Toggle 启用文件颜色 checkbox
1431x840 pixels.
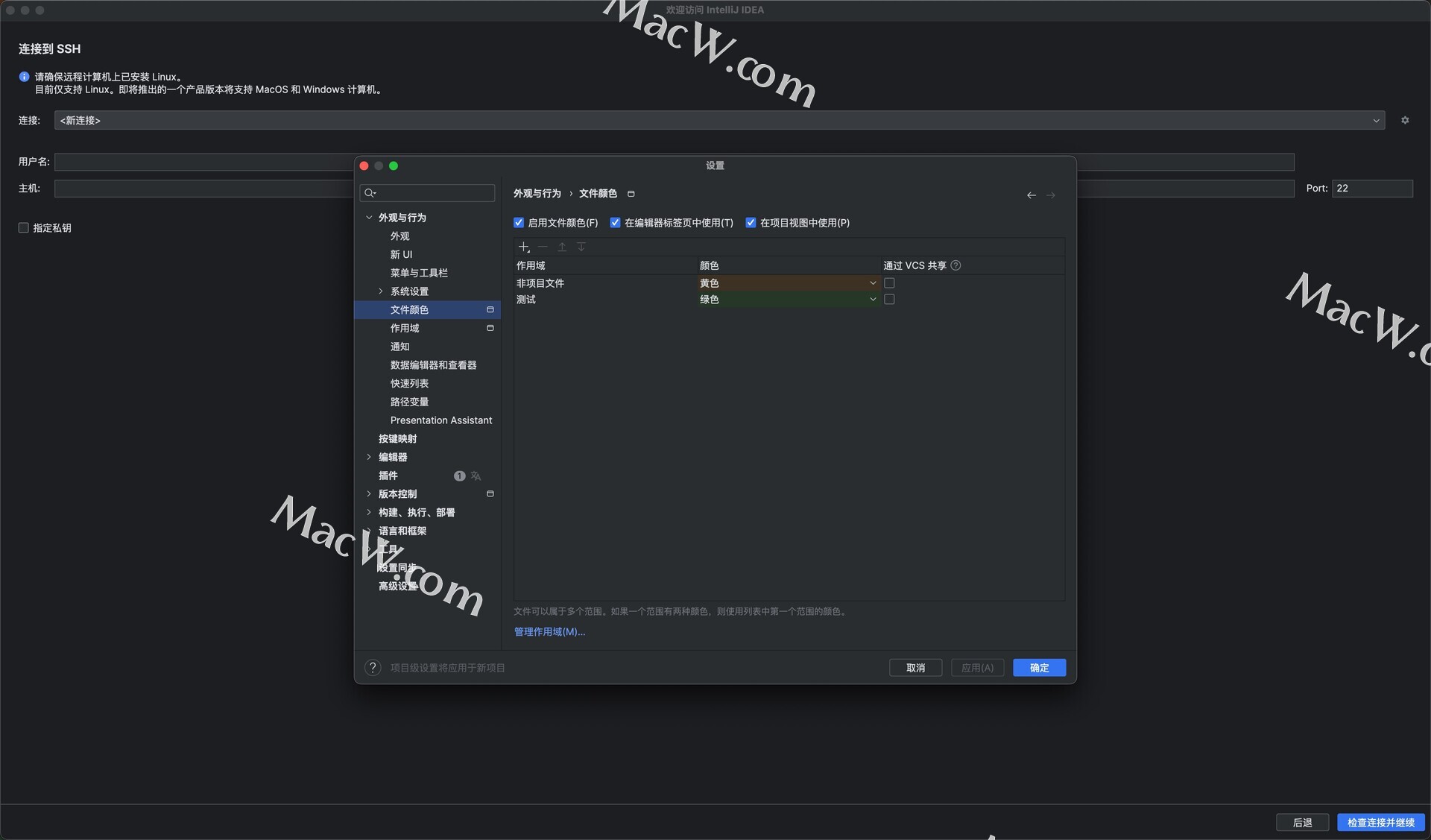pos(519,223)
